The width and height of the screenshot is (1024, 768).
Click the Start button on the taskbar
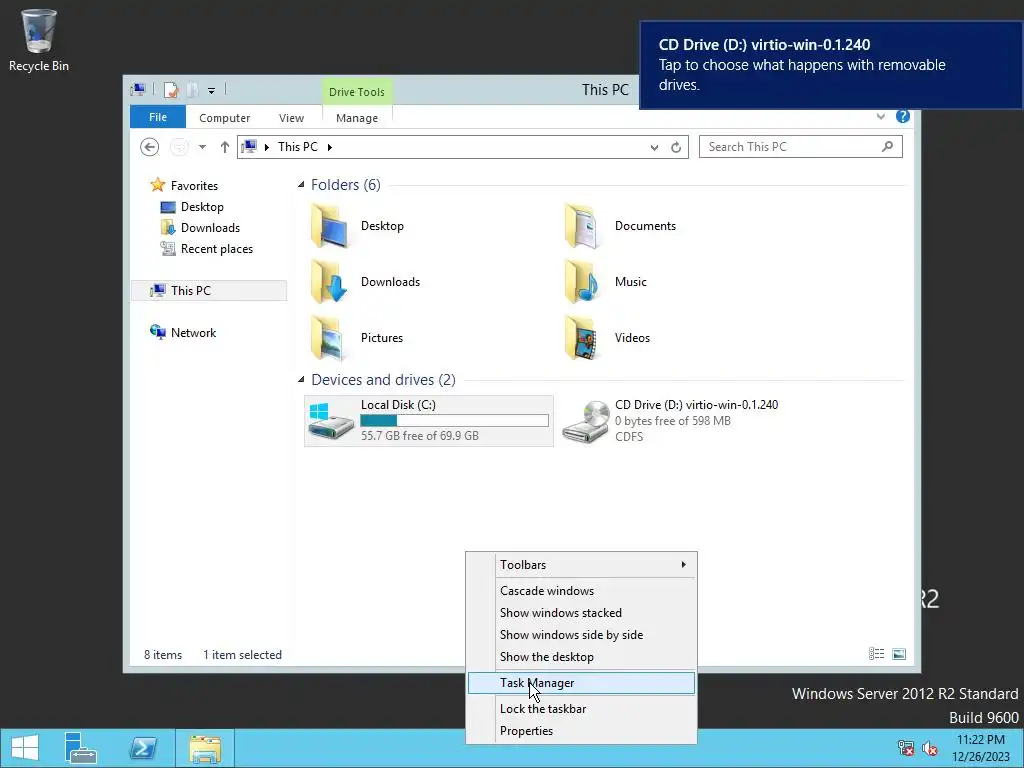tap(25, 748)
